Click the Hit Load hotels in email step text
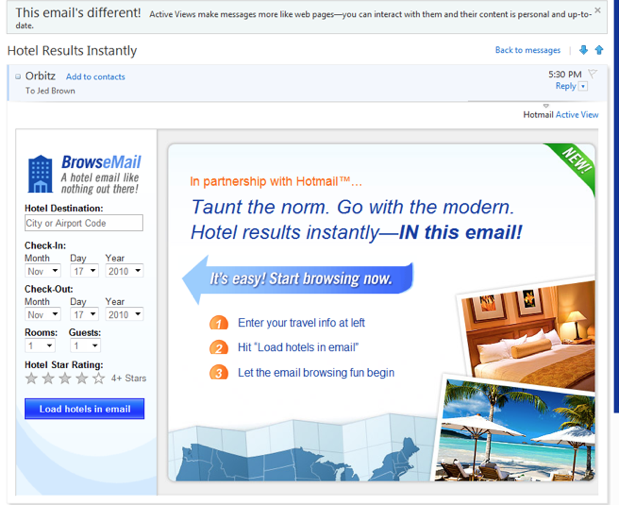The height and width of the screenshot is (505, 619). (298, 347)
